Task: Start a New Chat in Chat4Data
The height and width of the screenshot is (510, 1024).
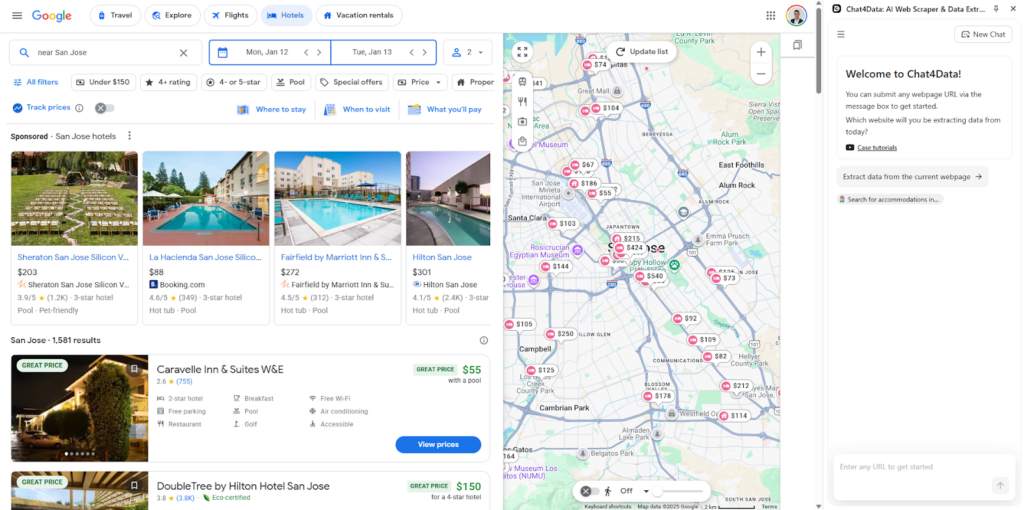Action: point(983,35)
